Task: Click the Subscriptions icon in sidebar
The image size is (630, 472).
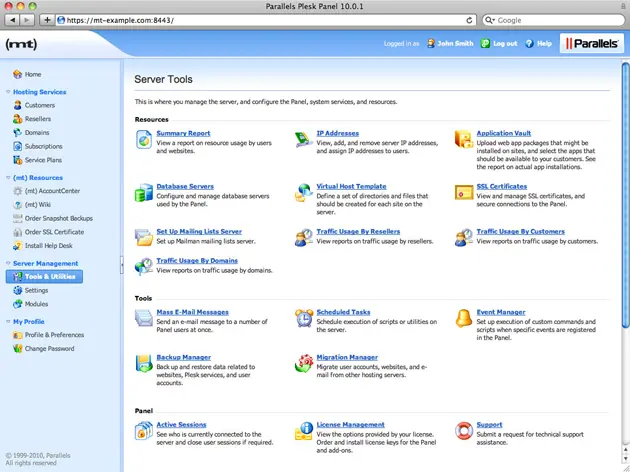Action: [x=17, y=146]
